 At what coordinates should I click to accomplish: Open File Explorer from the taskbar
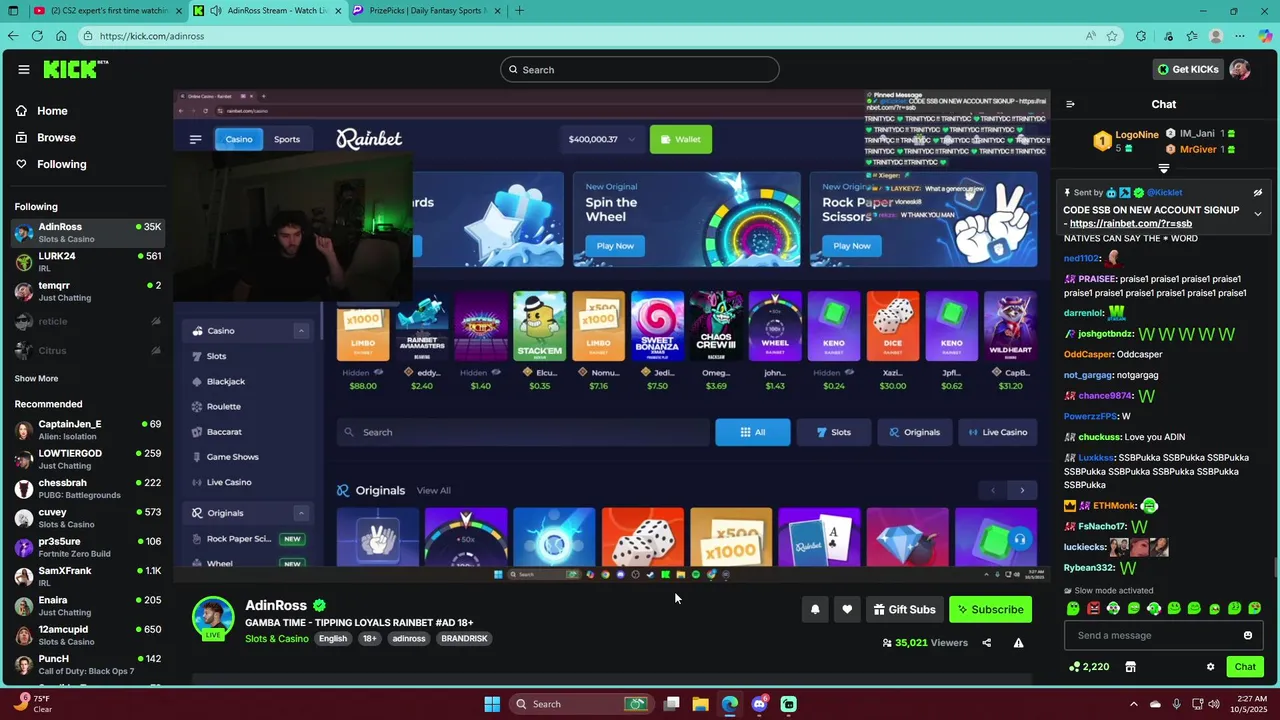[700, 704]
